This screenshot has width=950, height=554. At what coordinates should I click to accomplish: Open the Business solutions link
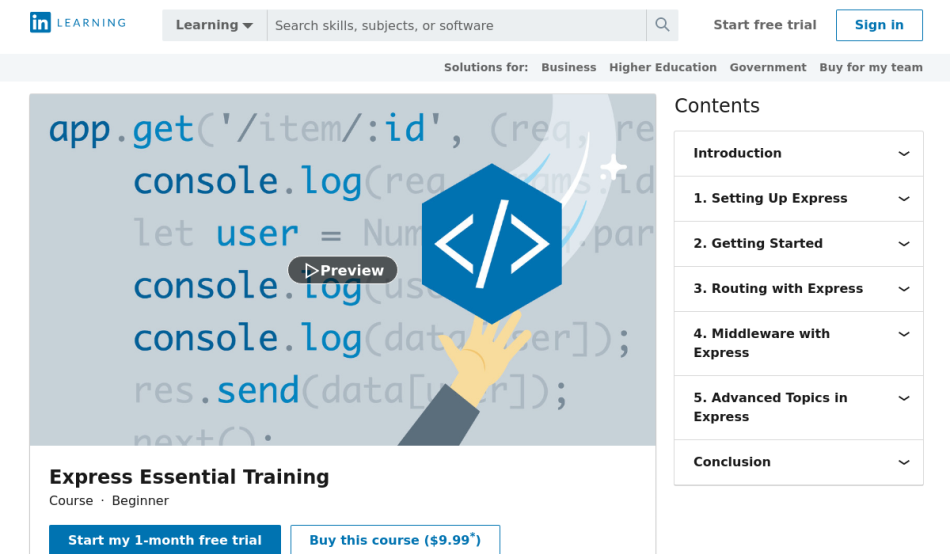point(568,67)
